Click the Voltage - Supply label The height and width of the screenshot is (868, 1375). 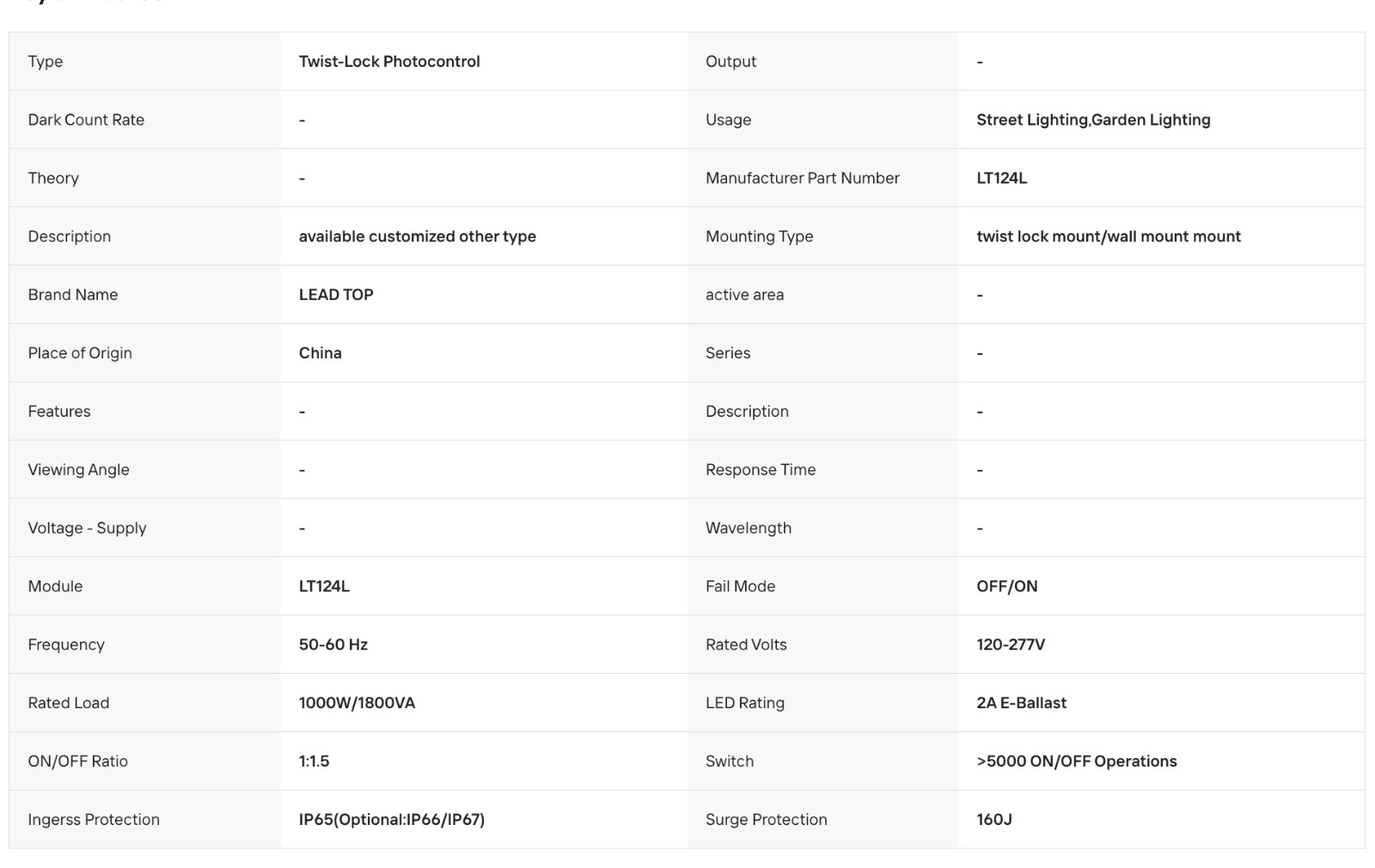(x=87, y=528)
